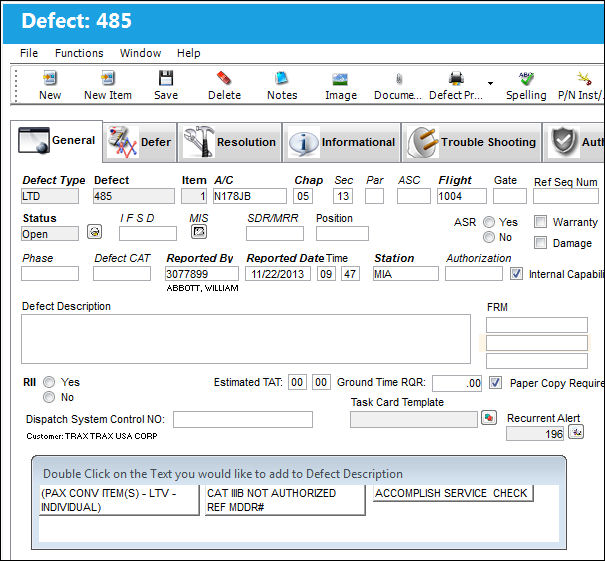Click the I F S D input field
This screenshot has width=605, height=561.
148,233
